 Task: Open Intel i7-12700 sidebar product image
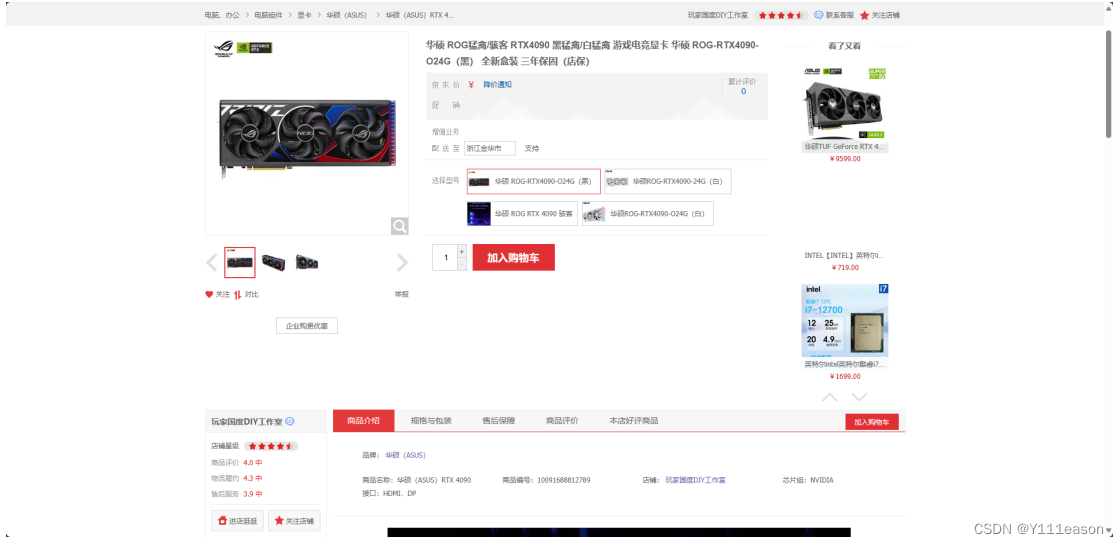tap(845, 320)
